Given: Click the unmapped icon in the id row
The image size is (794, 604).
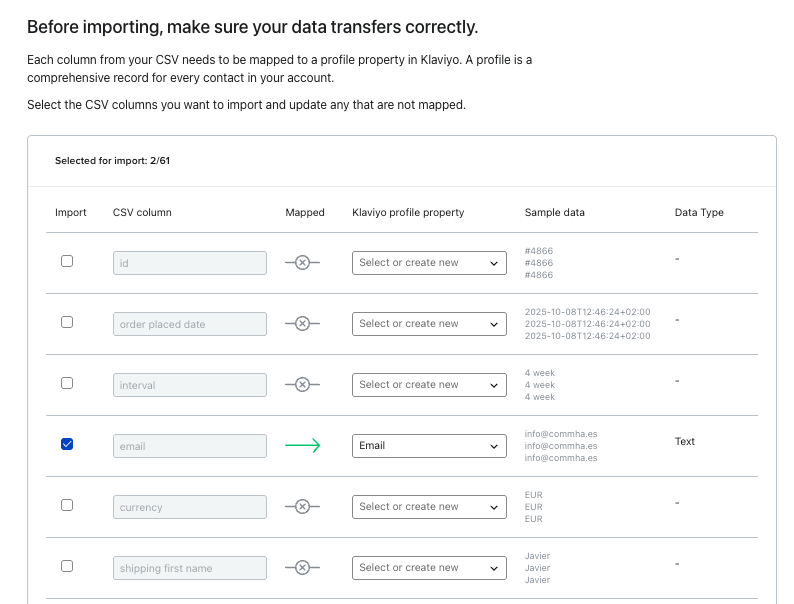Looking at the screenshot, I should tap(302, 262).
